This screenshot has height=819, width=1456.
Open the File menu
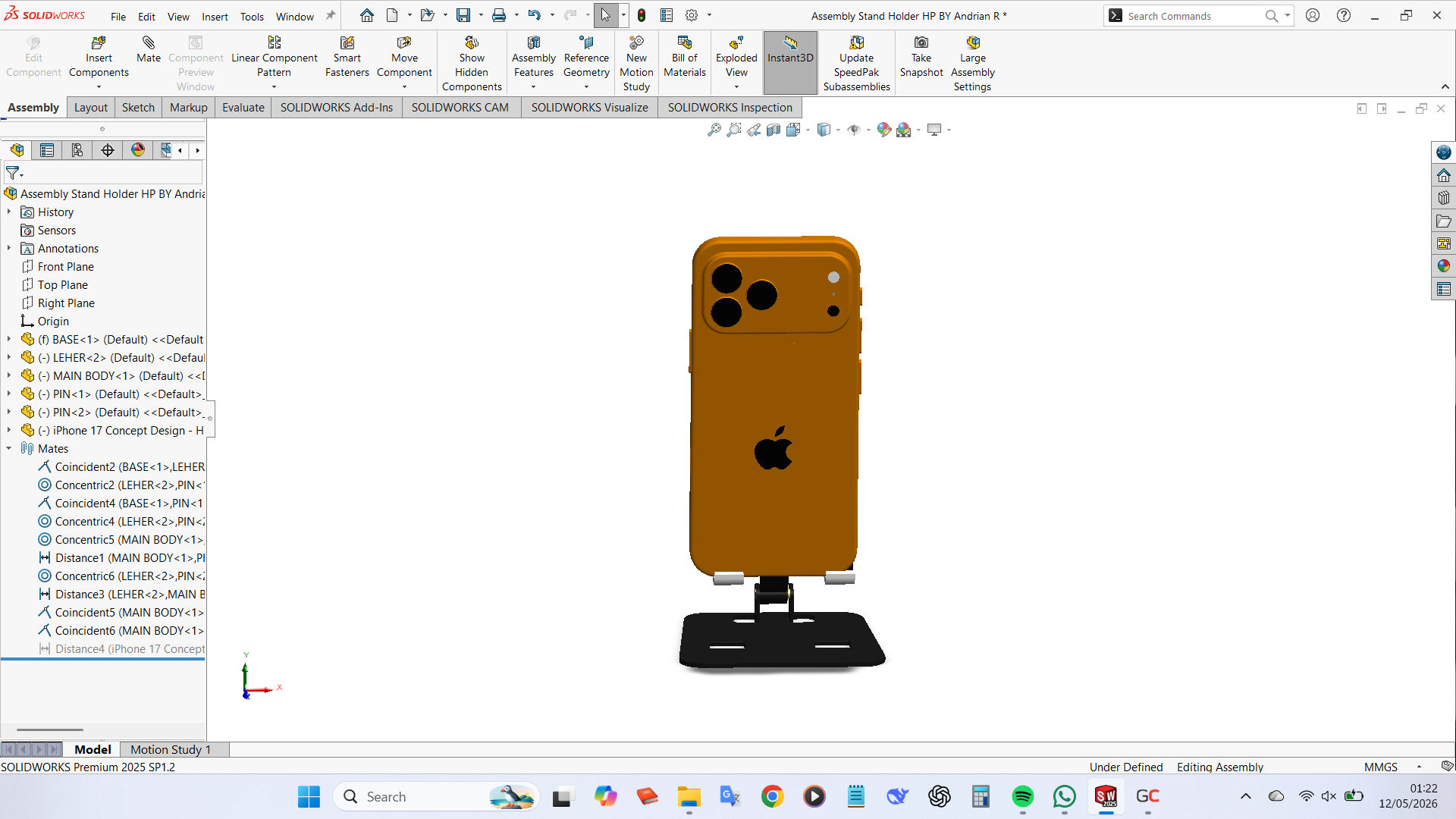click(118, 17)
